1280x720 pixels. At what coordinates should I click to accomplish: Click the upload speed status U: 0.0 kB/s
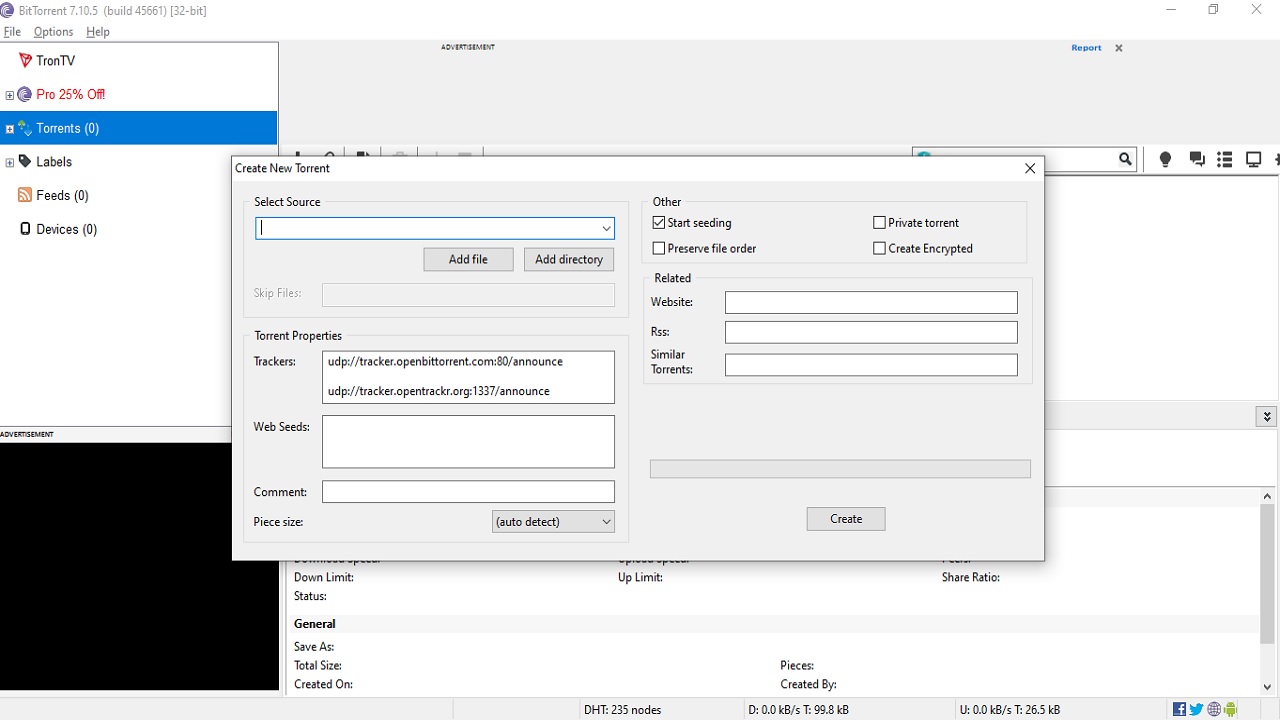click(x=1009, y=710)
